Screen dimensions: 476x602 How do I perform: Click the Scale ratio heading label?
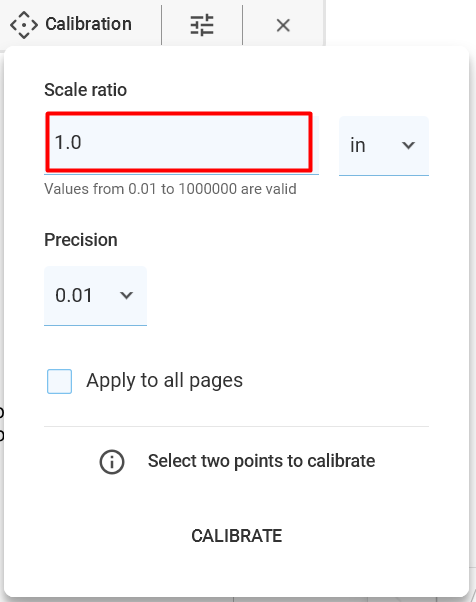click(x=85, y=90)
